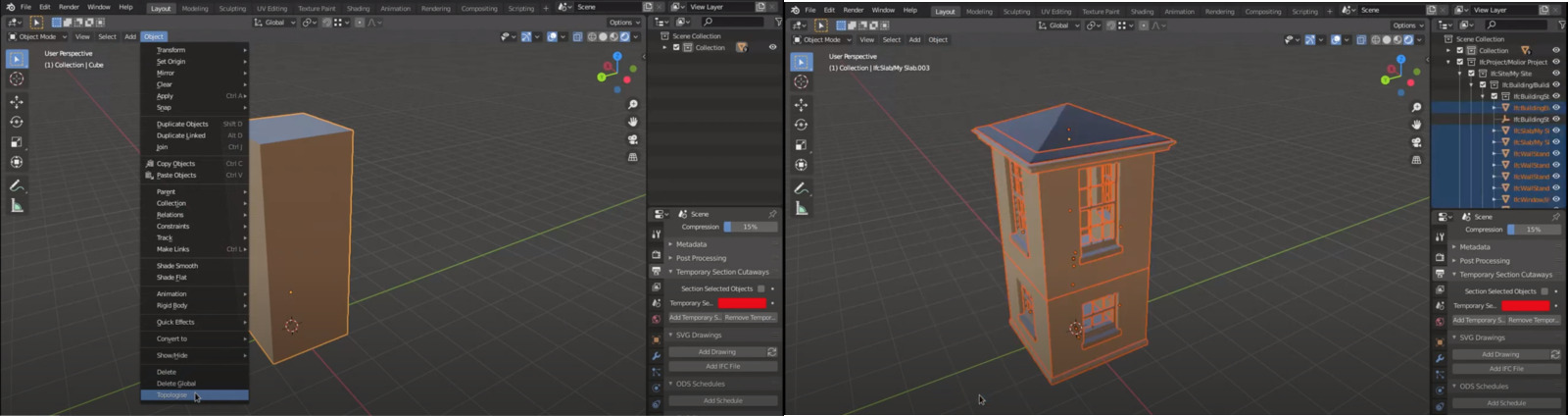Select the Move tool in left window
The height and width of the screenshot is (416, 1568).
point(17,102)
